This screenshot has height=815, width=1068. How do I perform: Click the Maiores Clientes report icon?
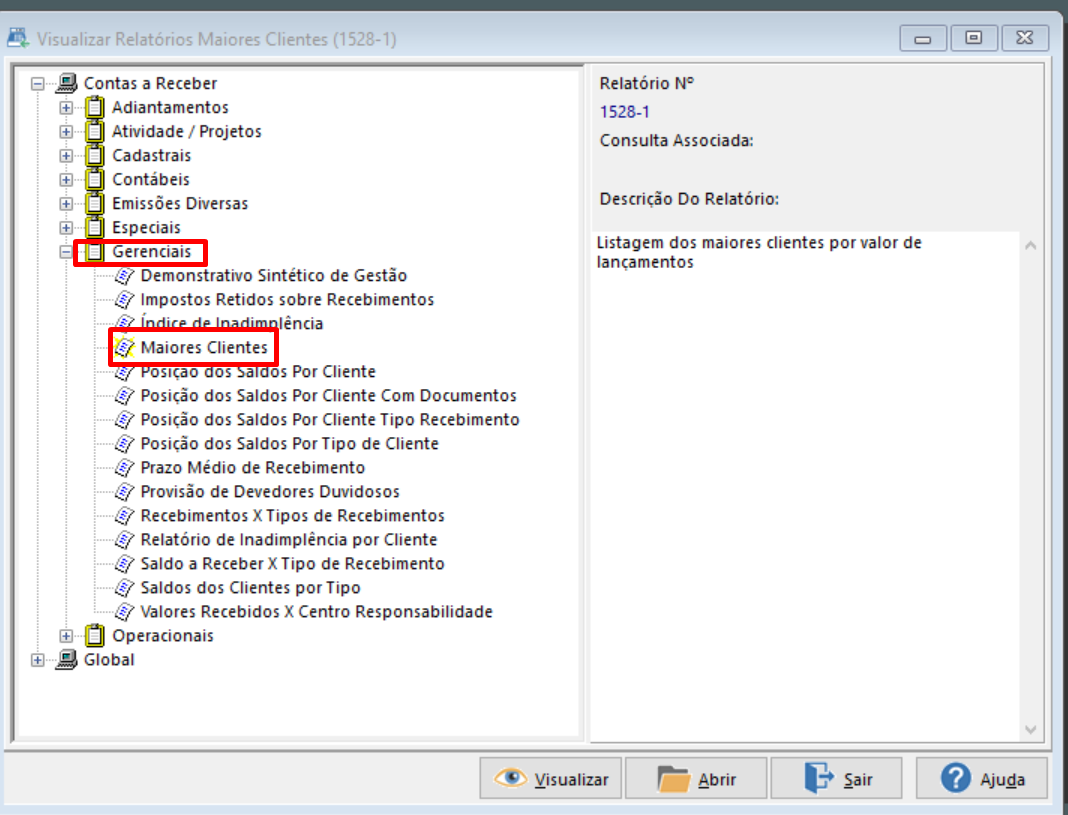(x=124, y=347)
